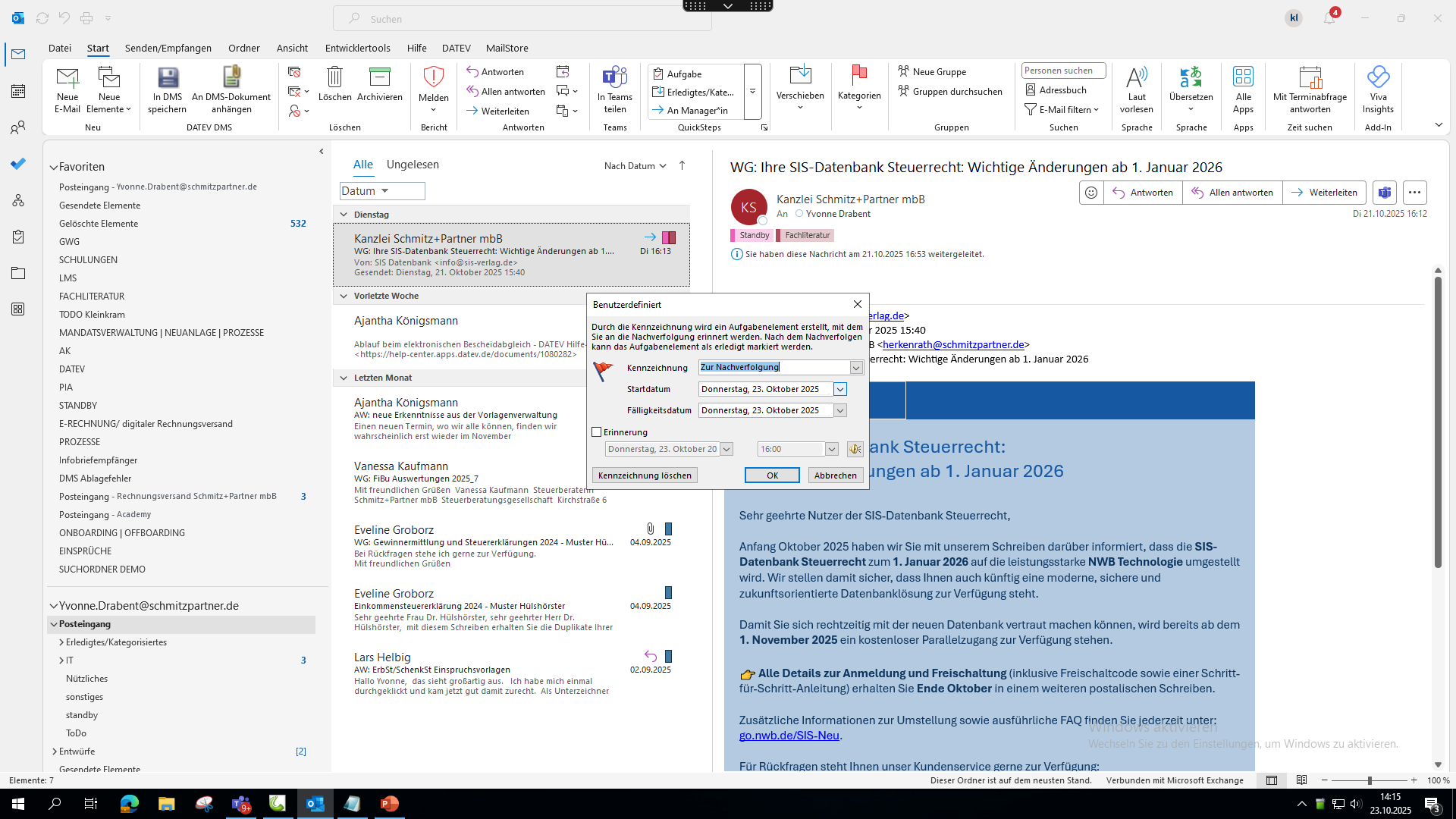Open the Adressbuch icon
1456x819 pixels.
tap(1031, 90)
